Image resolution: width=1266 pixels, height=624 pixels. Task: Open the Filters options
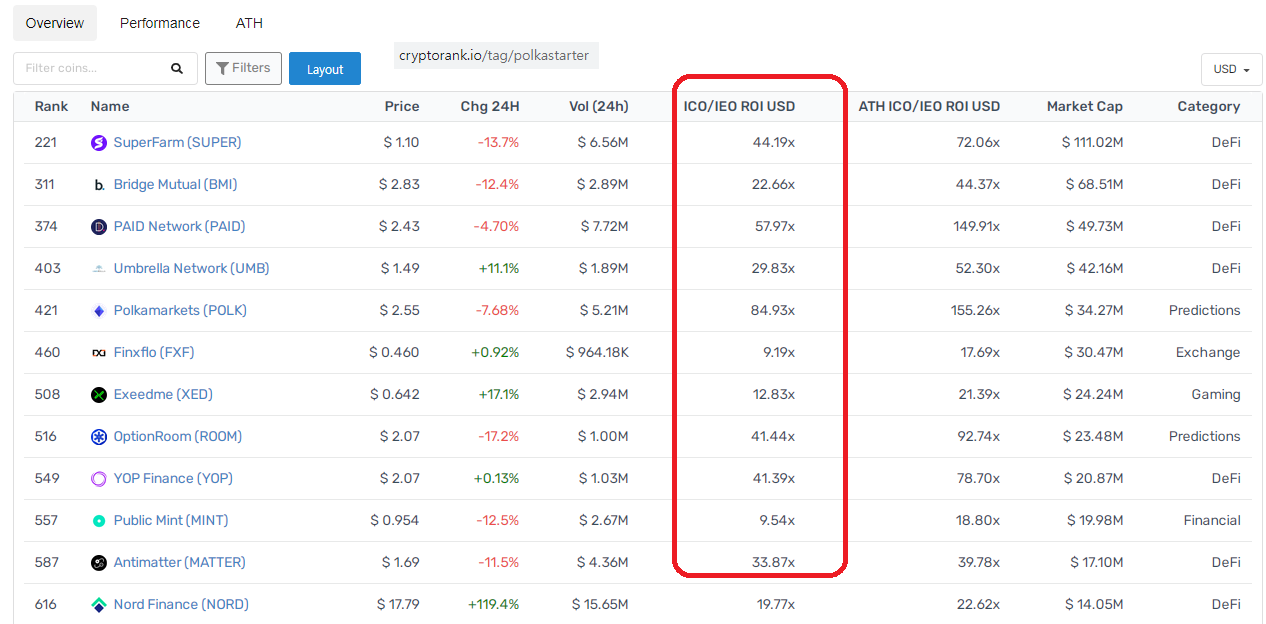tap(243, 68)
